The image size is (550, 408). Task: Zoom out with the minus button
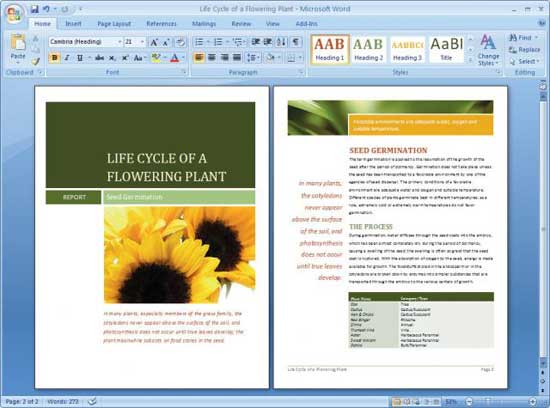469,401
